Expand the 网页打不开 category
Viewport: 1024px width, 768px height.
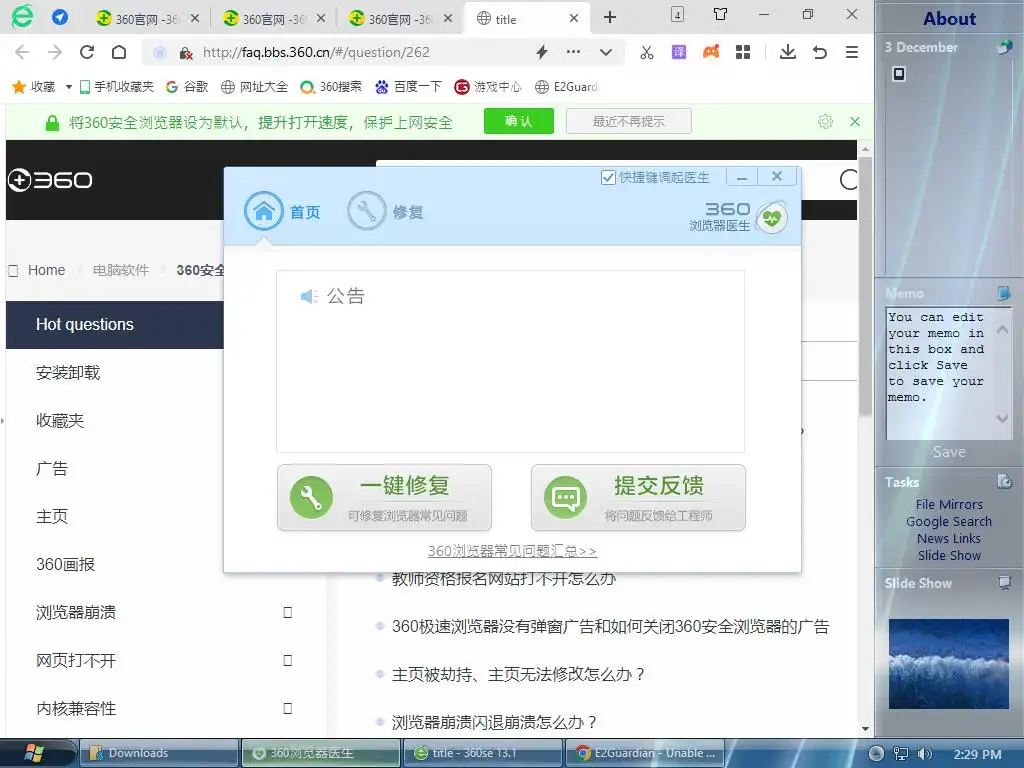tap(287, 660)
